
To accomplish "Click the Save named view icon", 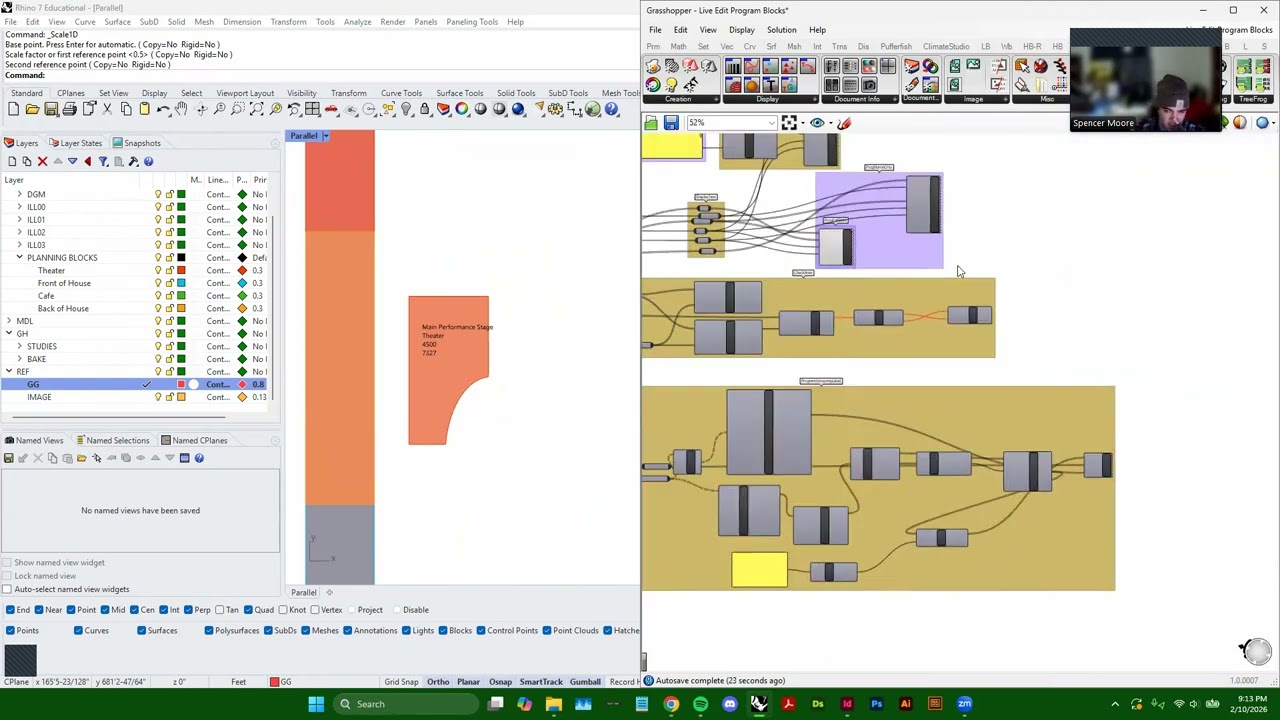I will coord(8,458).
